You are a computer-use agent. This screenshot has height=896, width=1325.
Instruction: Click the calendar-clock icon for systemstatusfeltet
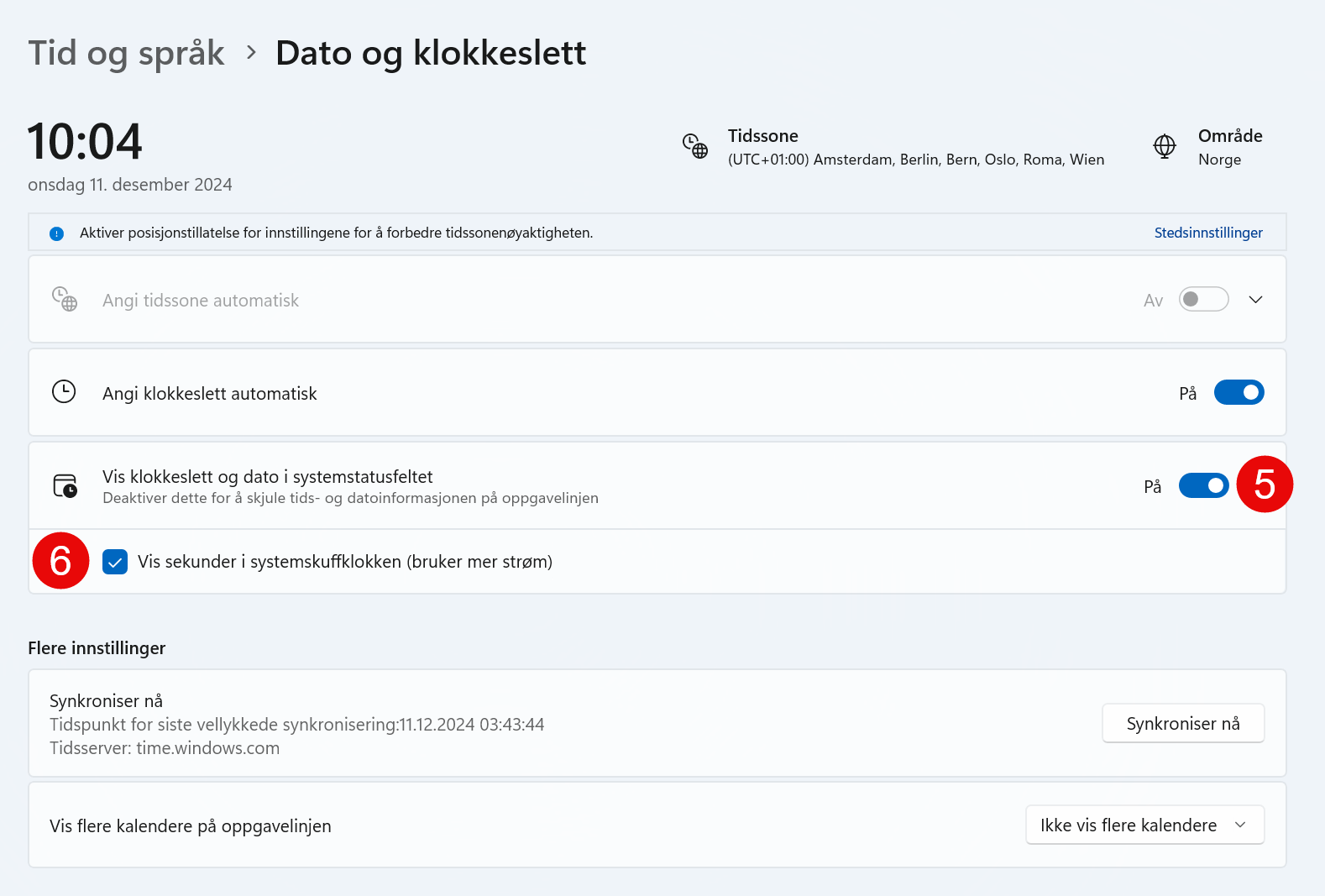click(x=65, y=485)
